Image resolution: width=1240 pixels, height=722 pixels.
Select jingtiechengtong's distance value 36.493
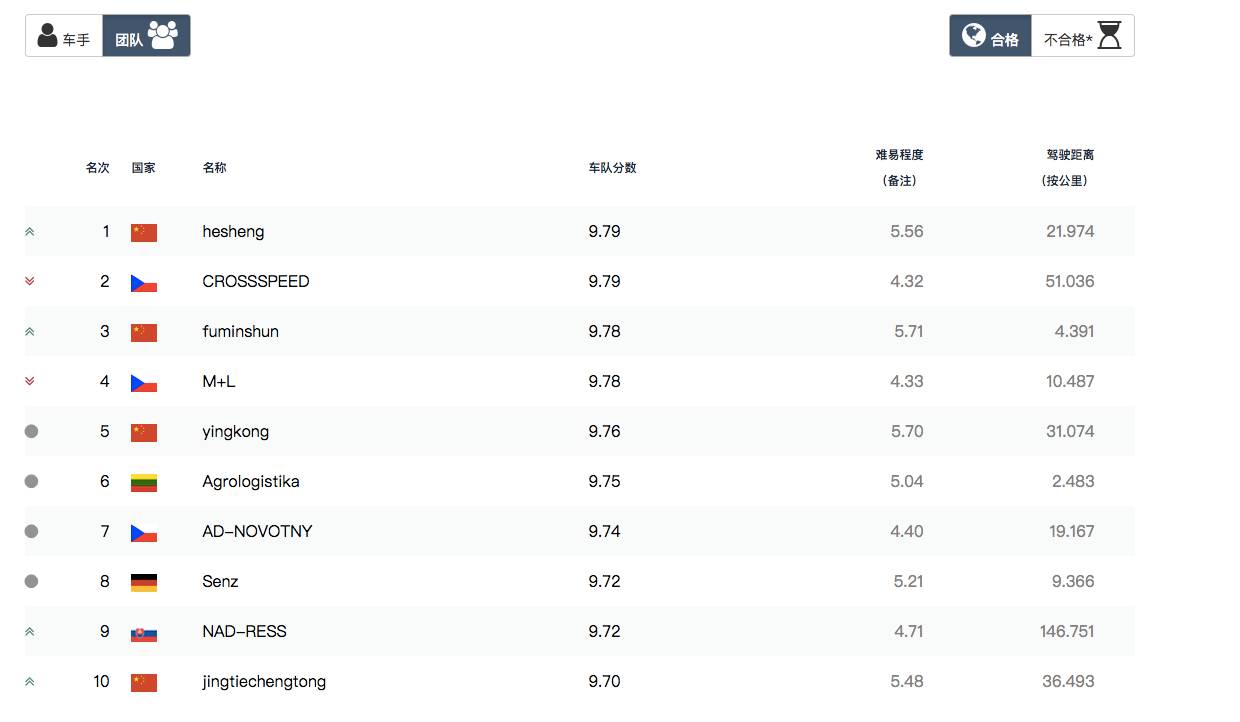click(1068, 681)
